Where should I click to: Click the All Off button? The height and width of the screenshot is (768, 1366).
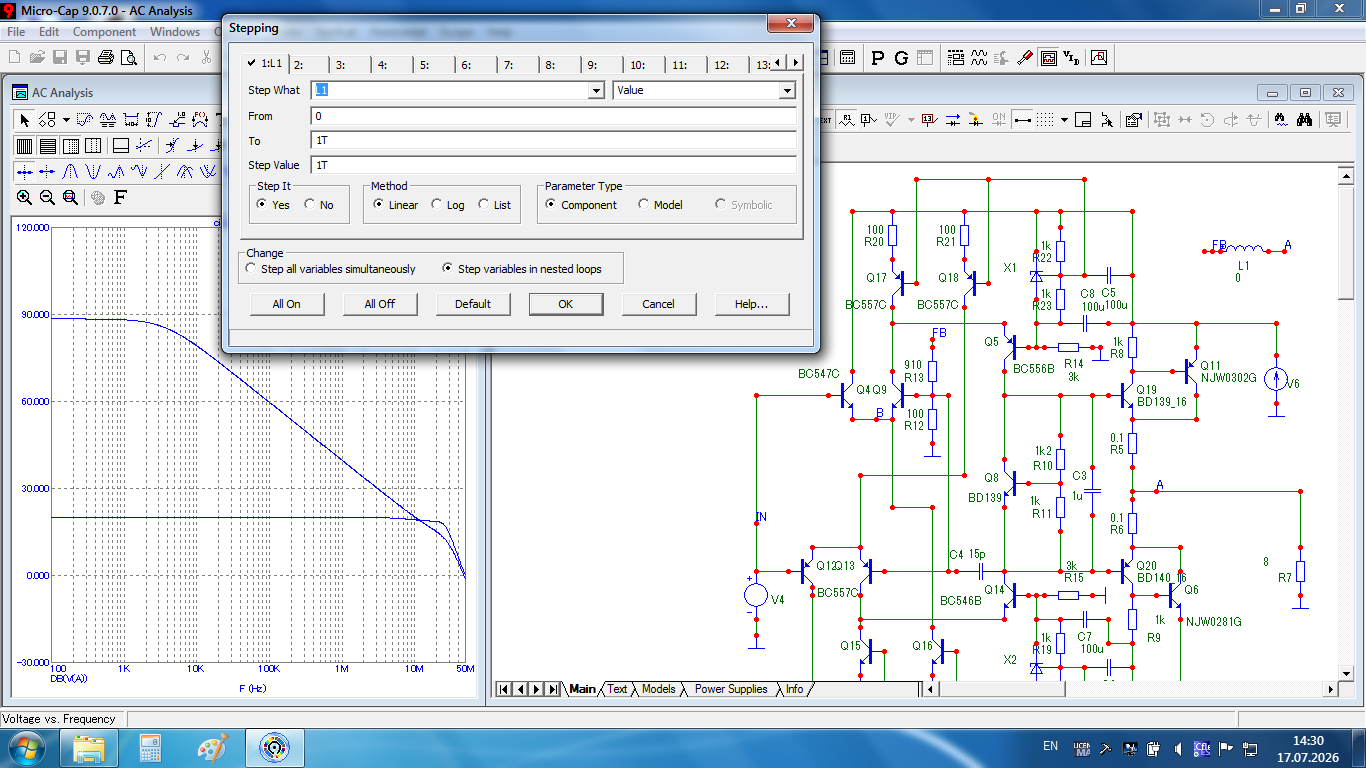coord(380,304)
